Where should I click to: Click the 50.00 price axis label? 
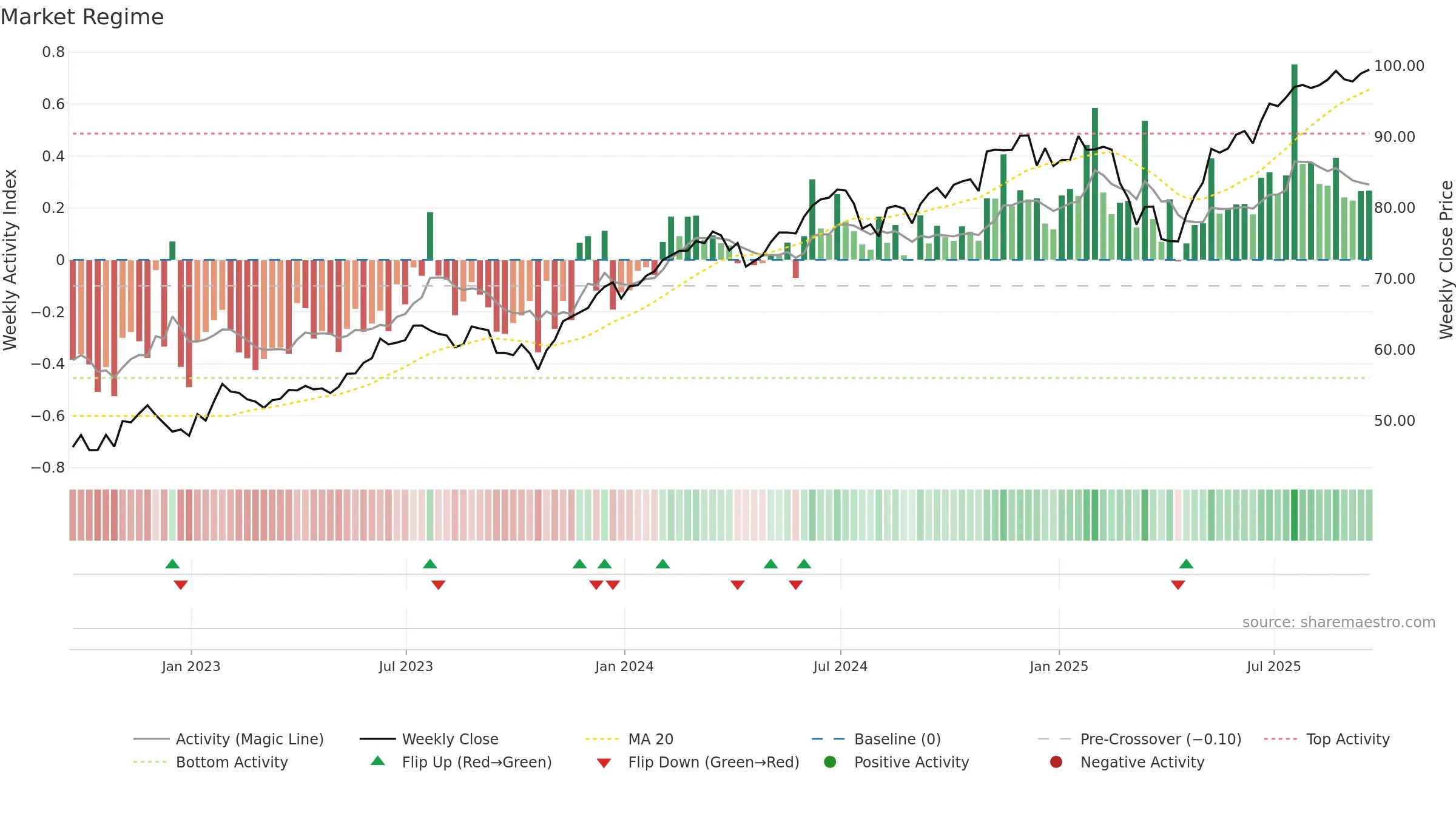point(1395,420)
